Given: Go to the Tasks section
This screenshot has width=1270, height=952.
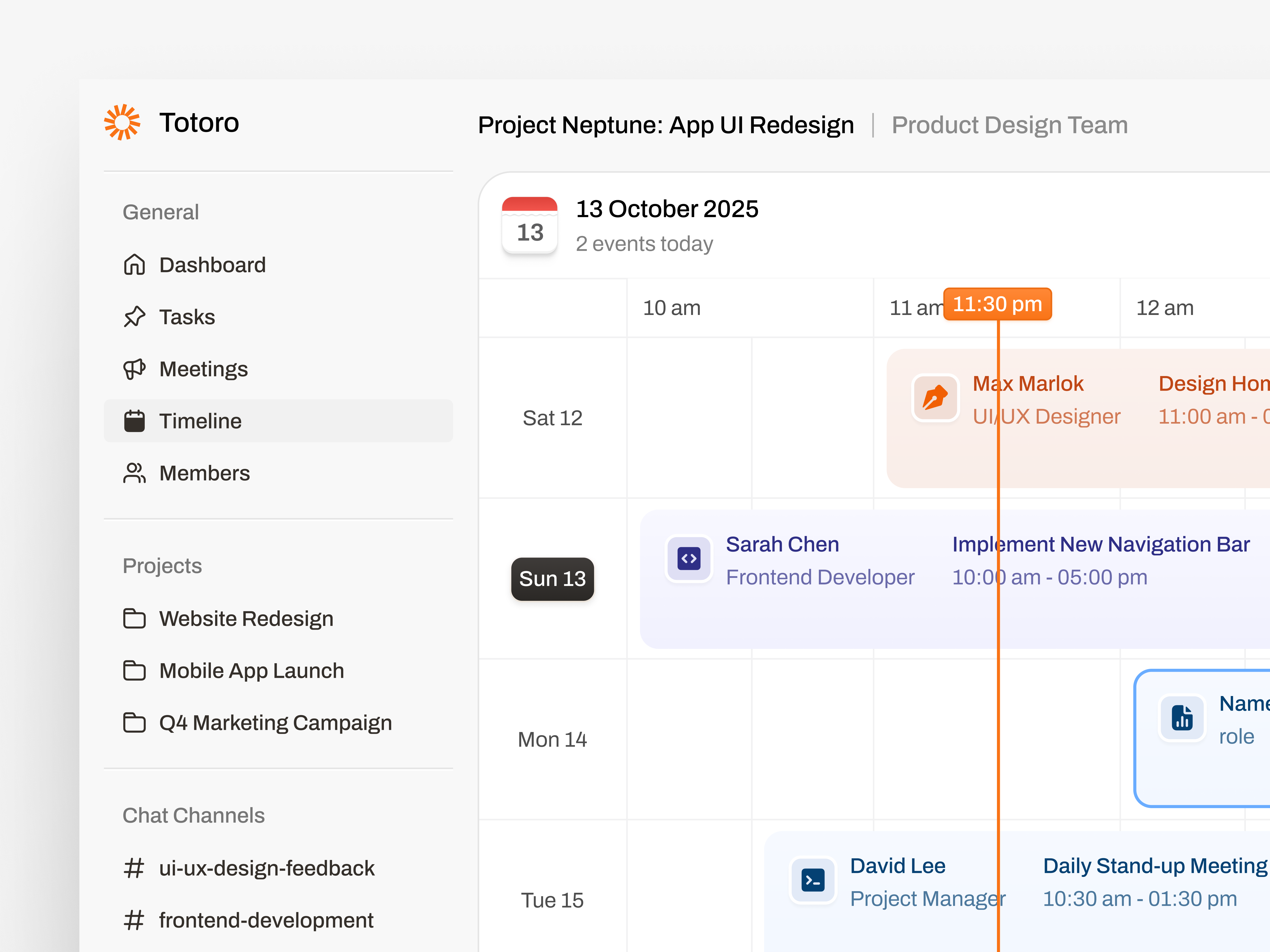Looking at the screenshot, I should click(278, 317).
